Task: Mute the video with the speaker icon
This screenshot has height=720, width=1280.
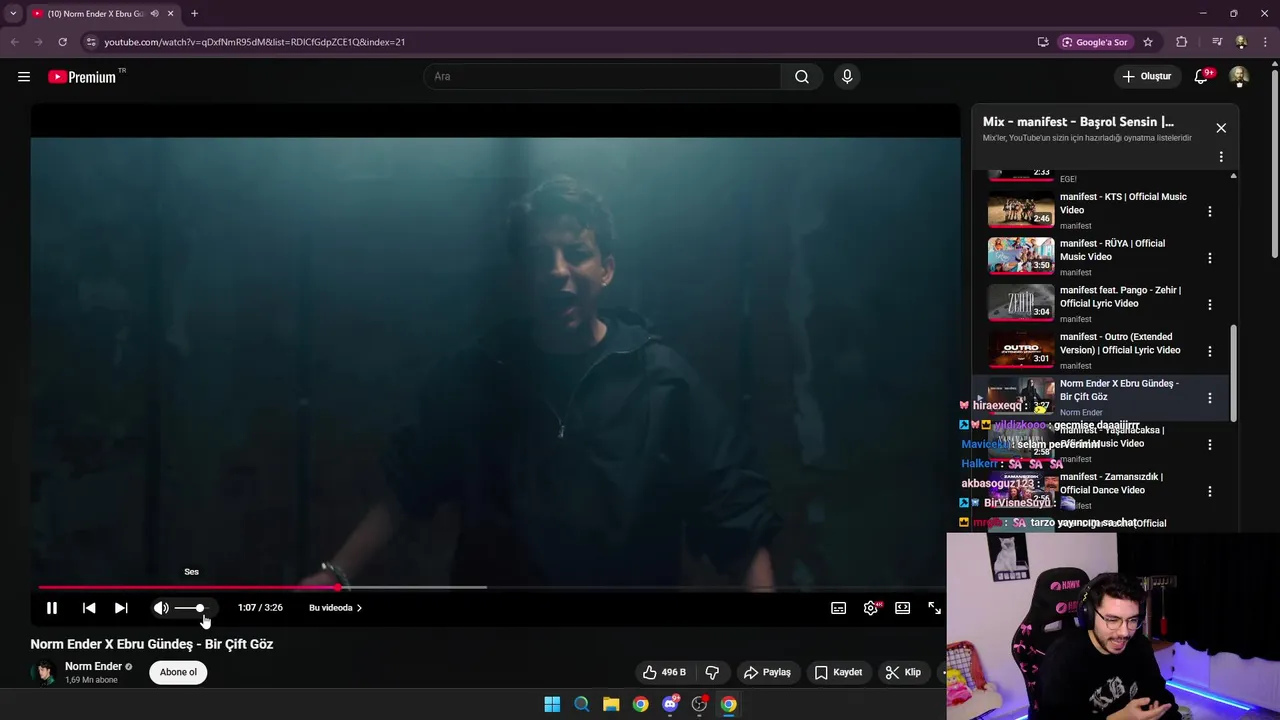Action: [x=161, y=608]
